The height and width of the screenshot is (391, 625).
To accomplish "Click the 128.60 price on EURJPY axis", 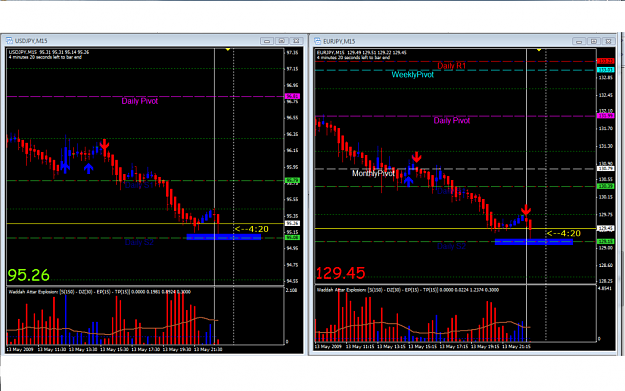I will [605, 265].
